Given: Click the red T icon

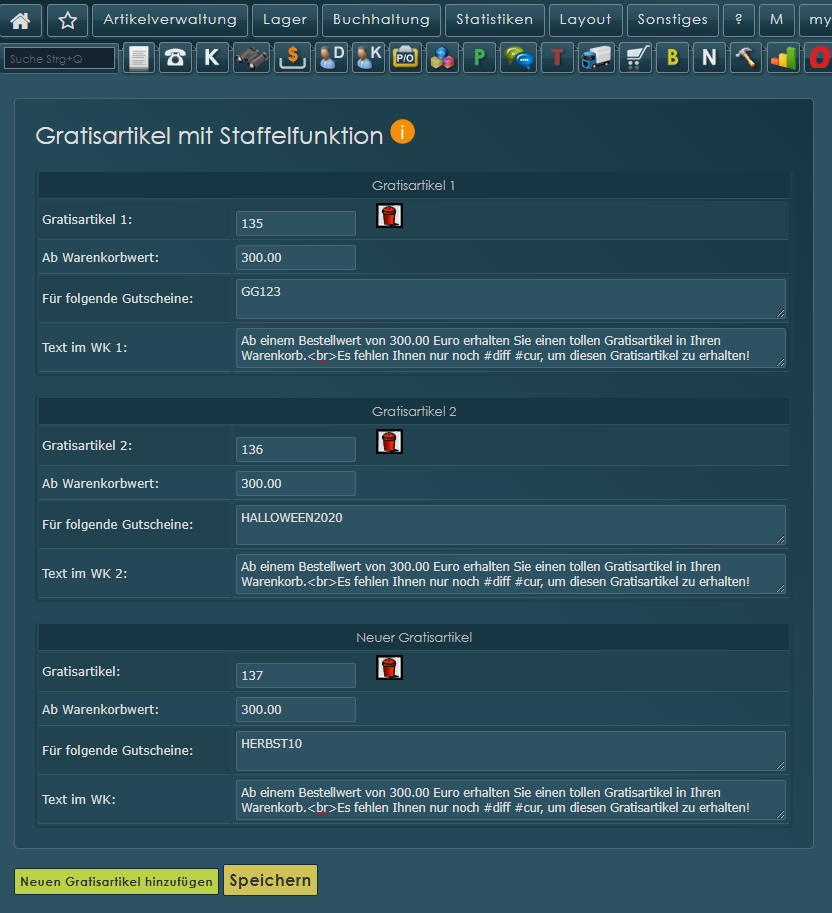Looking at the screenshot, I should click(557, 58).
